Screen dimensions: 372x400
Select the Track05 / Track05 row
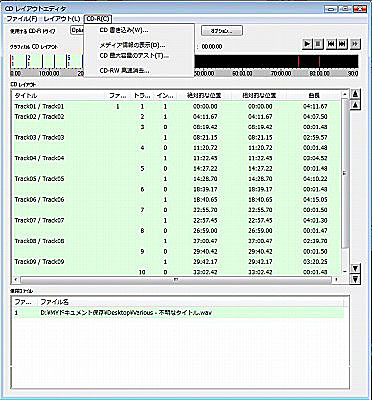coord(176,179)
